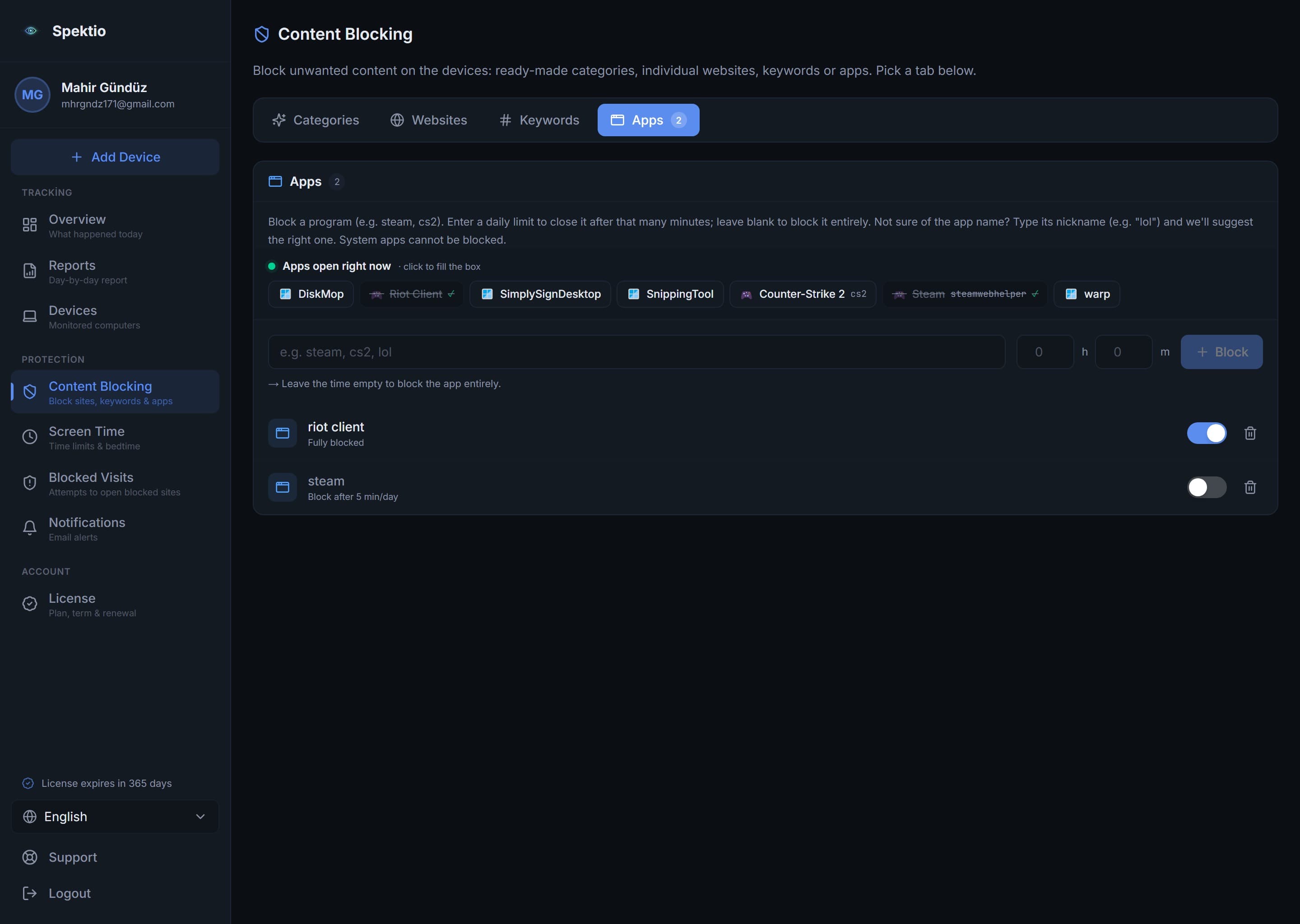Click the Add Device button
The width and height of the screenshot is (1300, 924).
click(115, 157)
